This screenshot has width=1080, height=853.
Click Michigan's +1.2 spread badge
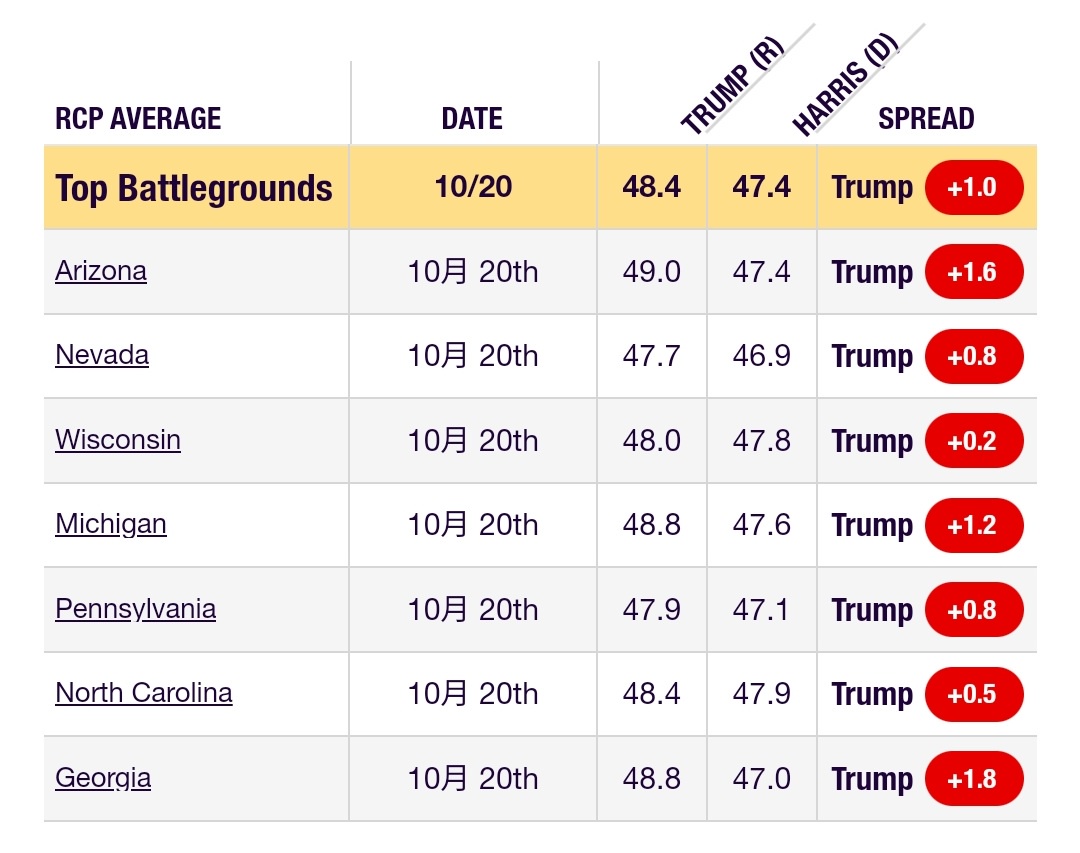pos(974,525)
